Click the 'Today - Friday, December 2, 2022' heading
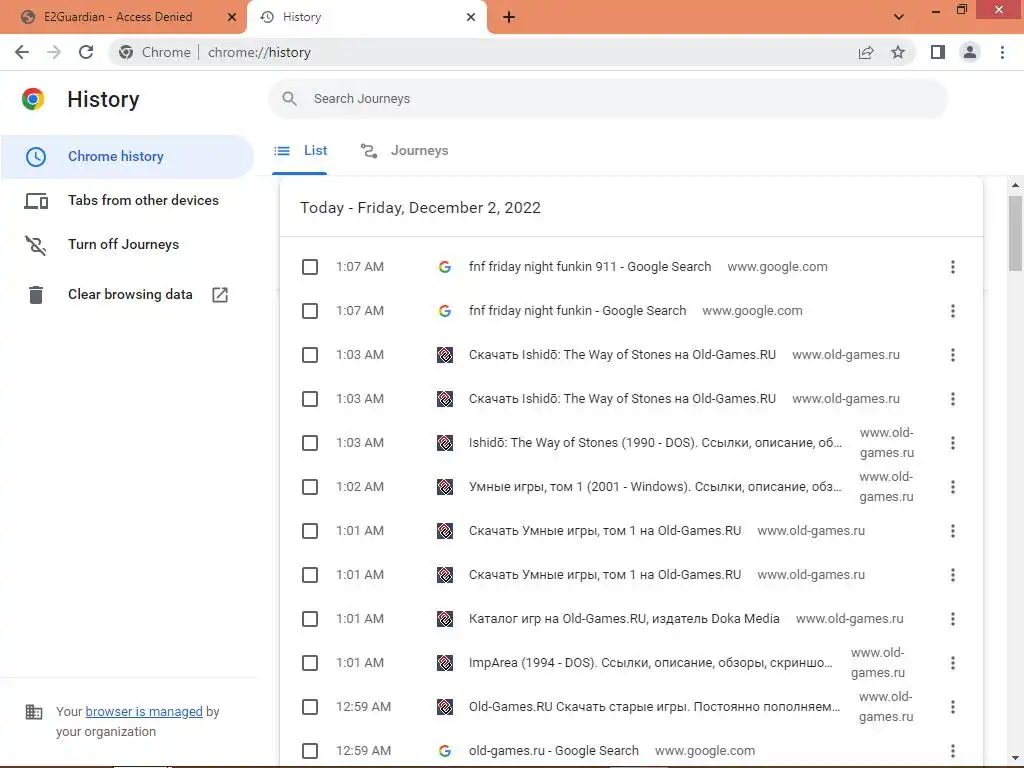Viewport: 1024px width, 768px height. [x=420, y=208]
